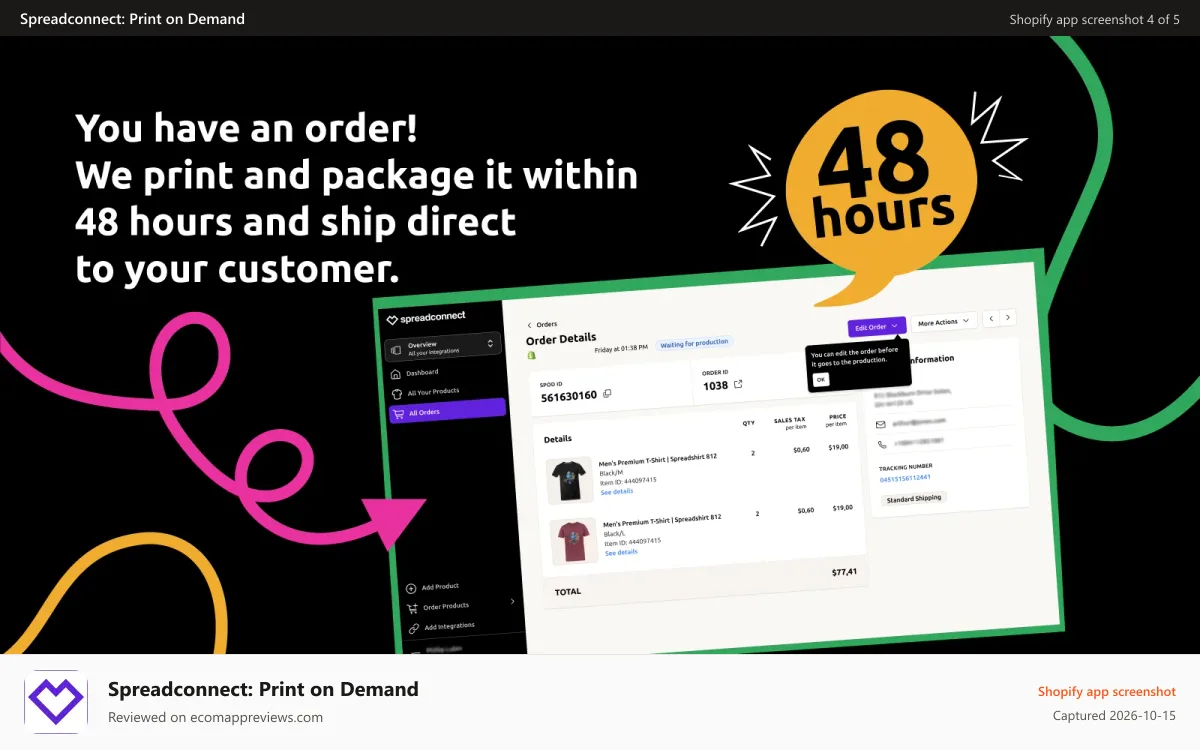This screenshot has width=1200, height=750.
Task: Open the Overview integrations selector
Action: 443,348
